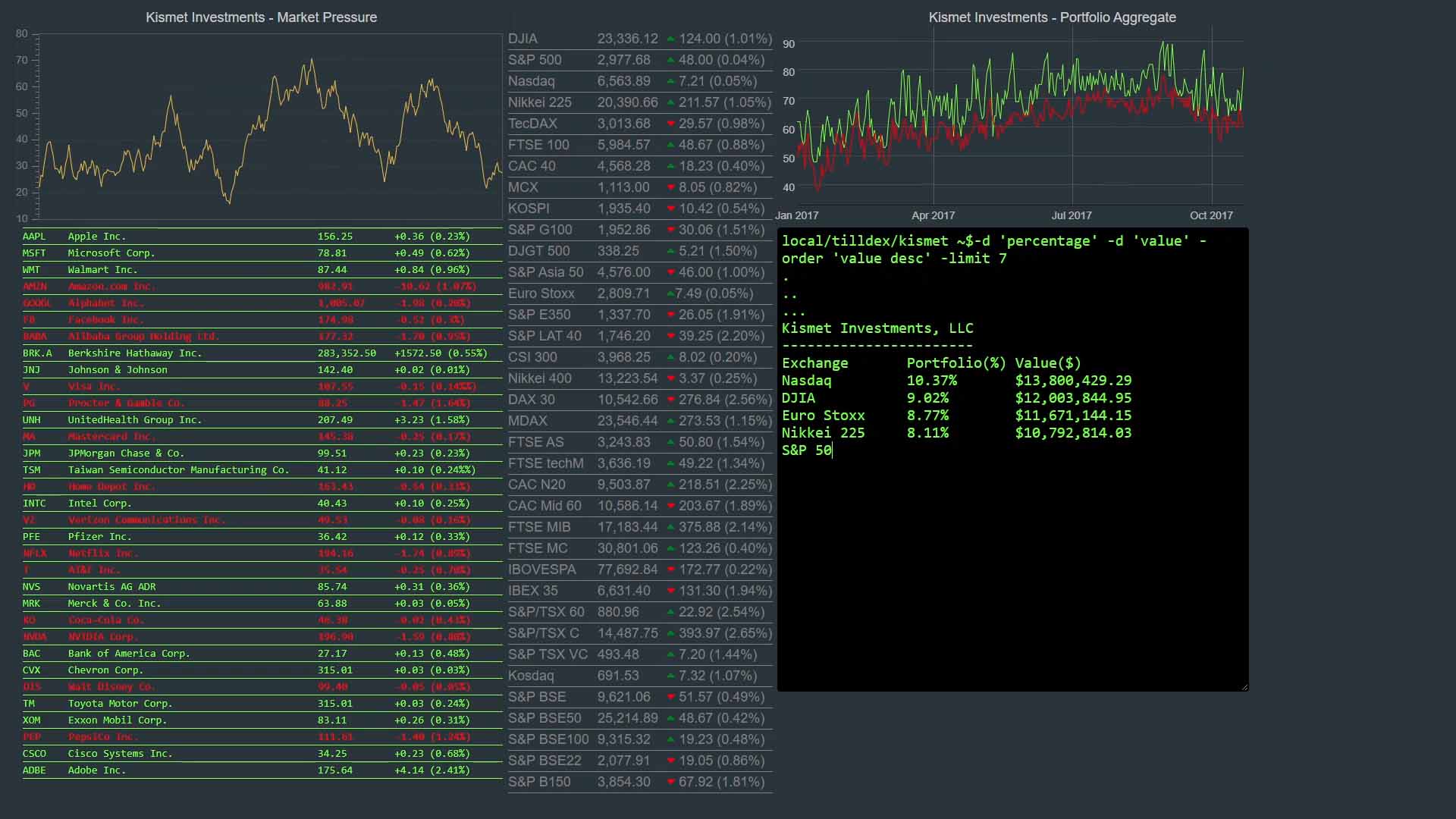Image resolution: width=1456 pixels, height=819 pixels.
Task: Click the green up arrow in S&P/TSX C row
Action: tap(671, 633)
